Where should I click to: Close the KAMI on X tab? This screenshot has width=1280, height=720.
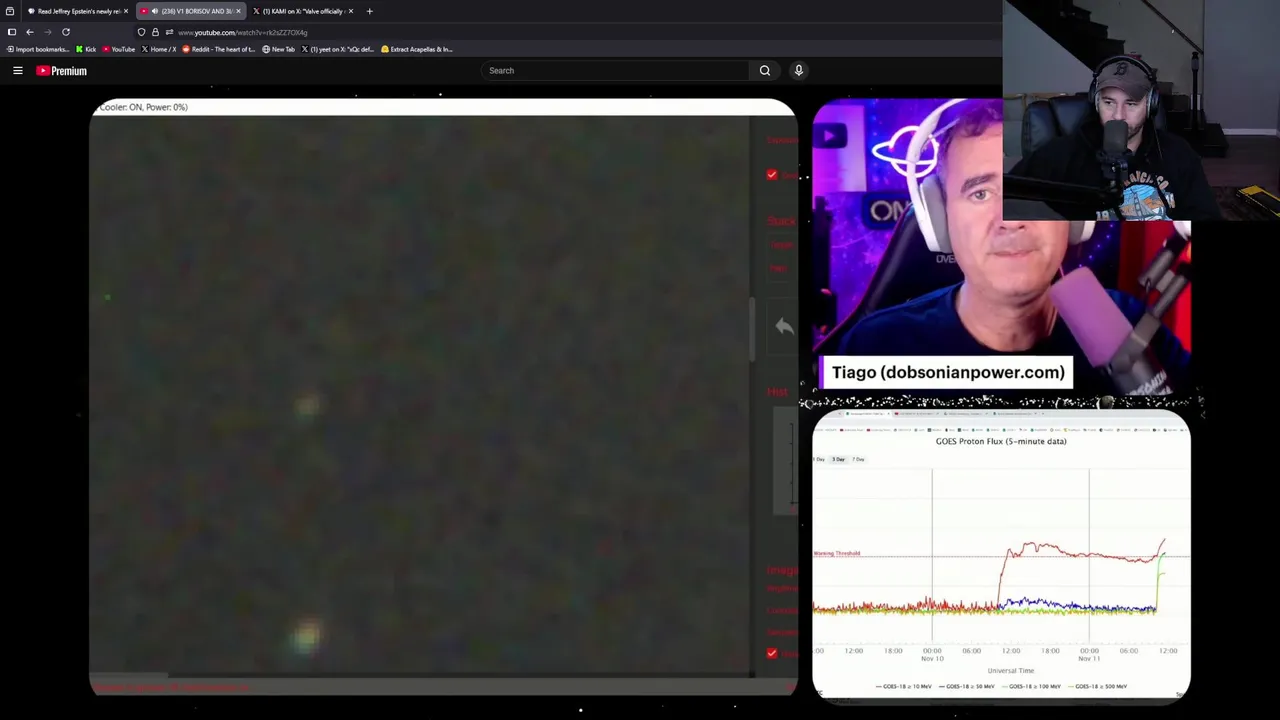(350, 11)
